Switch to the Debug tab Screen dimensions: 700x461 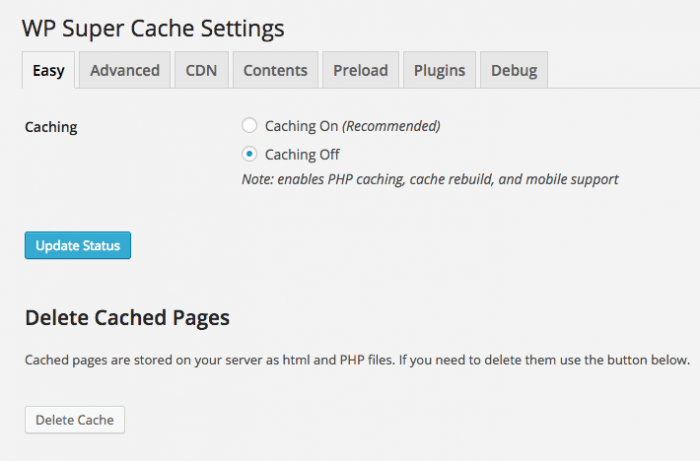click(x=514, y=70)
